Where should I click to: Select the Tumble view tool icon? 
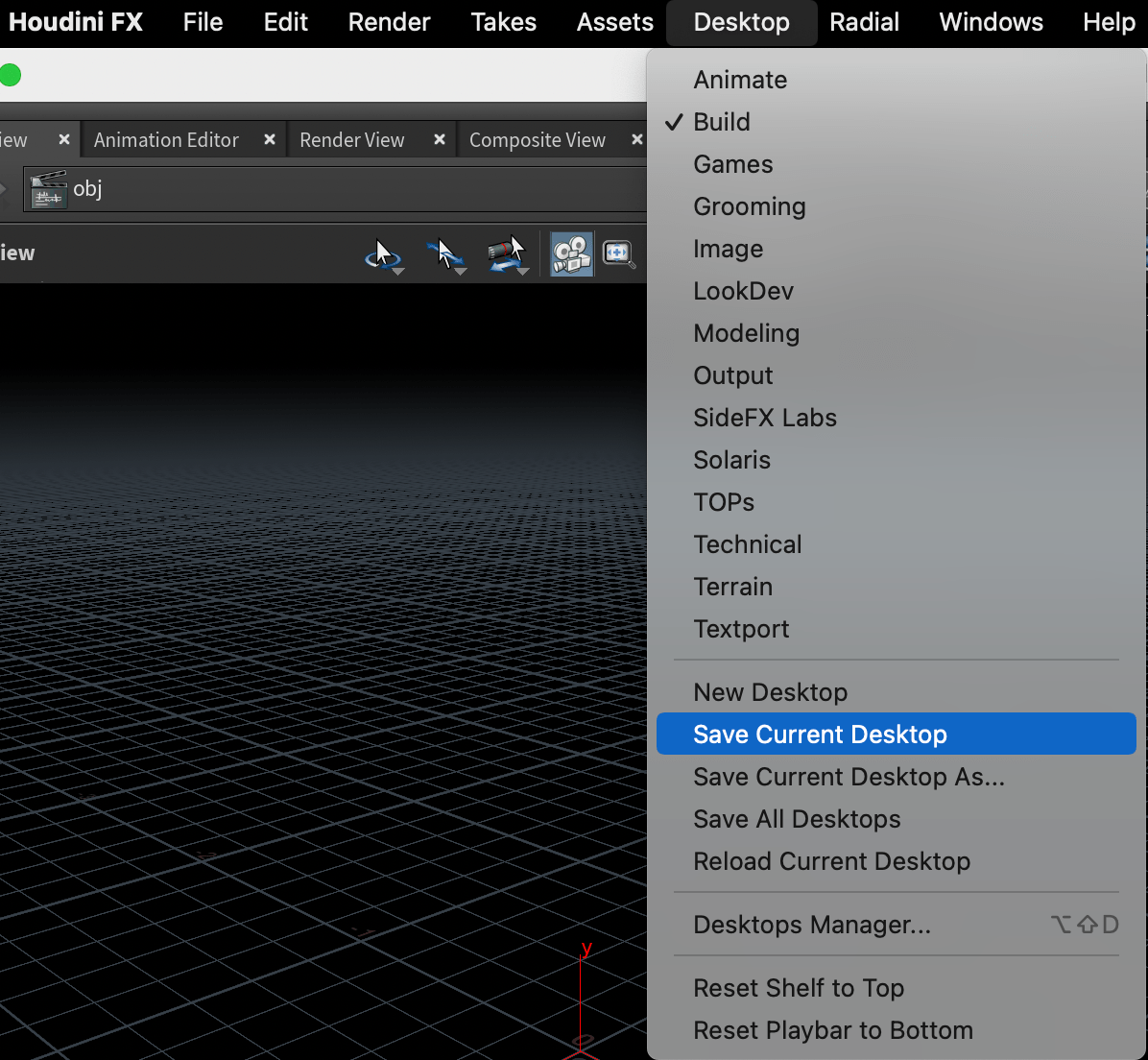(x=382, y=253)
